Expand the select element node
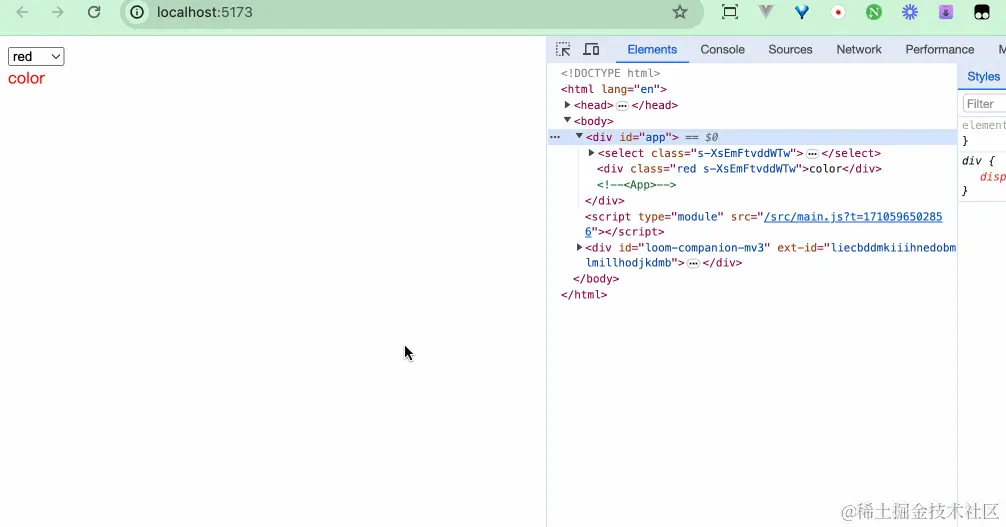Viewport: 1006px width, 527px height. click(592, 153)
